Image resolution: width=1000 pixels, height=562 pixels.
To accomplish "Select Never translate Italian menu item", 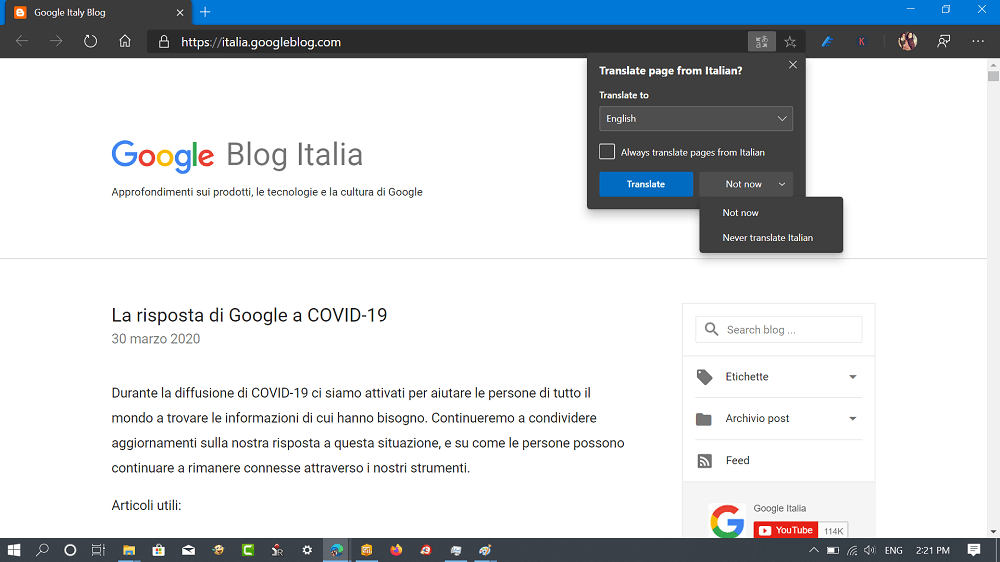I will pos(771,238).
